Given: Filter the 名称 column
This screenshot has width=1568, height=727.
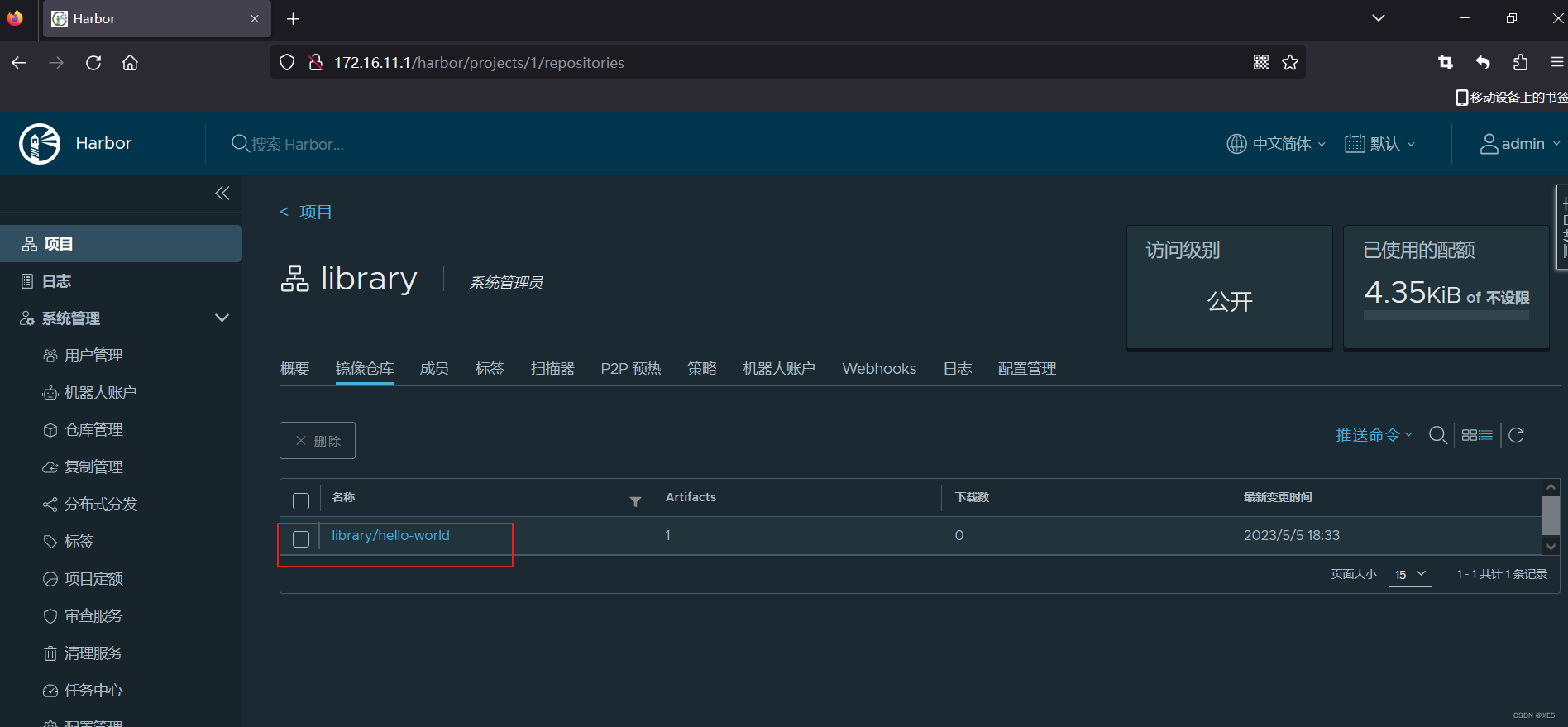Looking at the screenshot, I should (635, 501).
